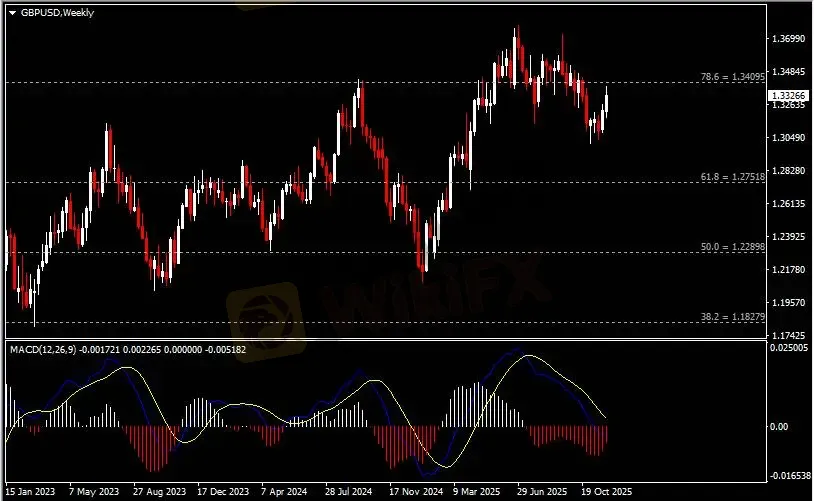Click the 9 Mar 2025 date label
Screen dimensions: 814x501
(x=476, y=492)
